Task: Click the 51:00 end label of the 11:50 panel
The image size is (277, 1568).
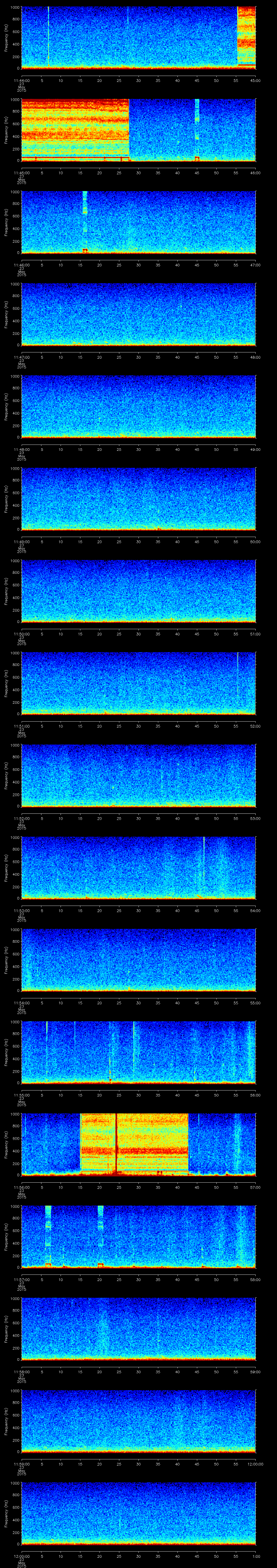Action: pyautogui.click(x=255, y=634)
